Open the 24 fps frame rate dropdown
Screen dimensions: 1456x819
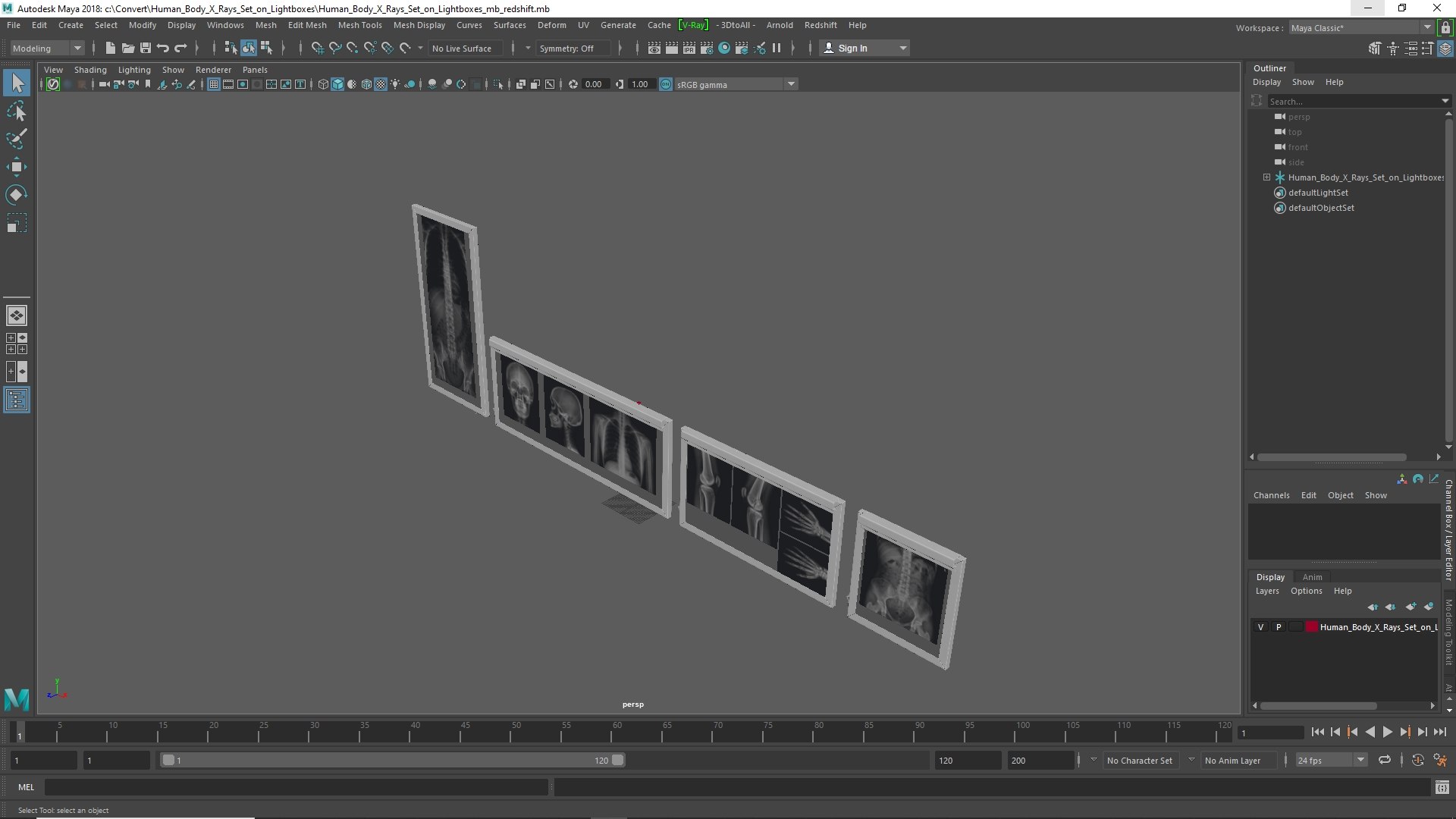point(1331,760)
